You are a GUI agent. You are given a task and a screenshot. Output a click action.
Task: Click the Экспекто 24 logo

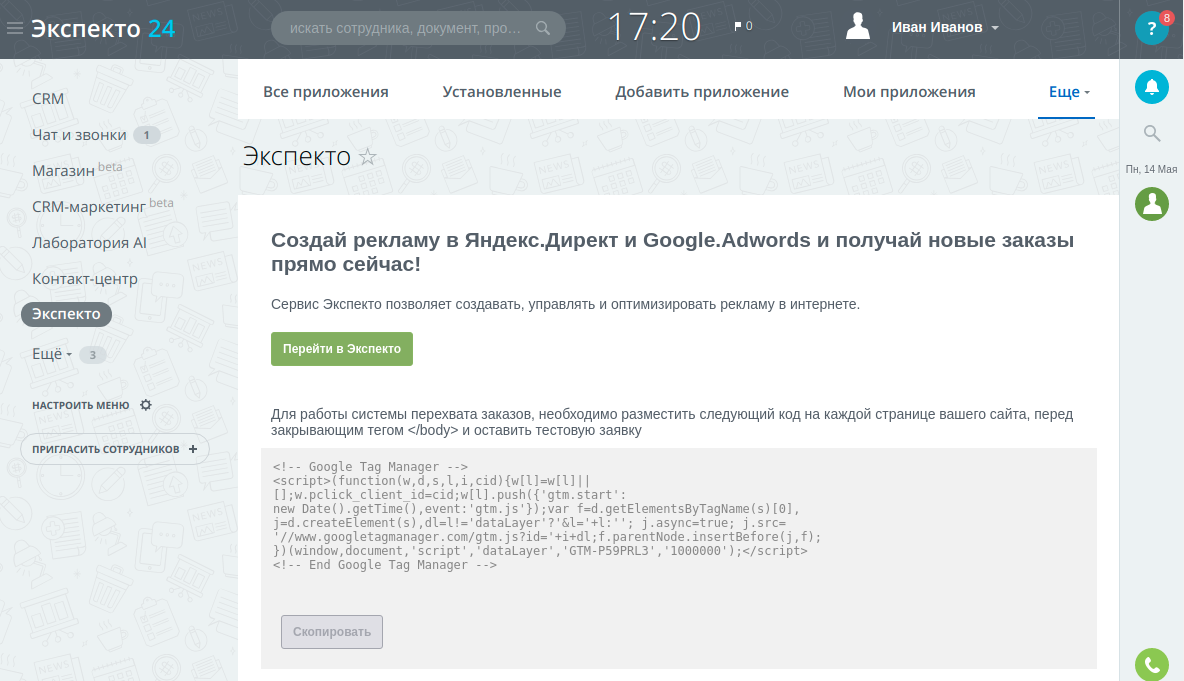click(x=103, y=29)
